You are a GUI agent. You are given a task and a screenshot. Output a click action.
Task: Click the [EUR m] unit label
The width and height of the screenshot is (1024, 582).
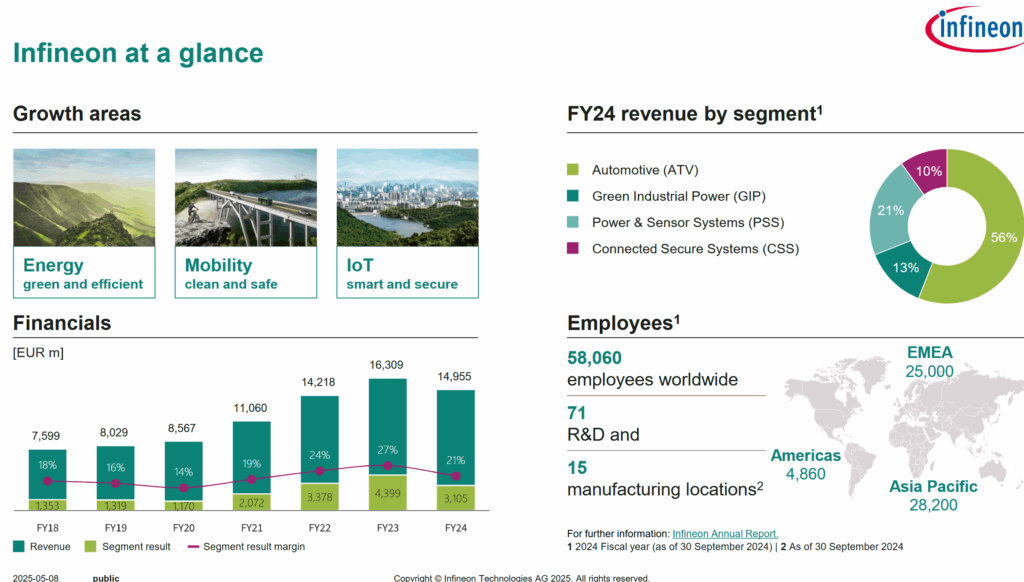click(39, 353)
